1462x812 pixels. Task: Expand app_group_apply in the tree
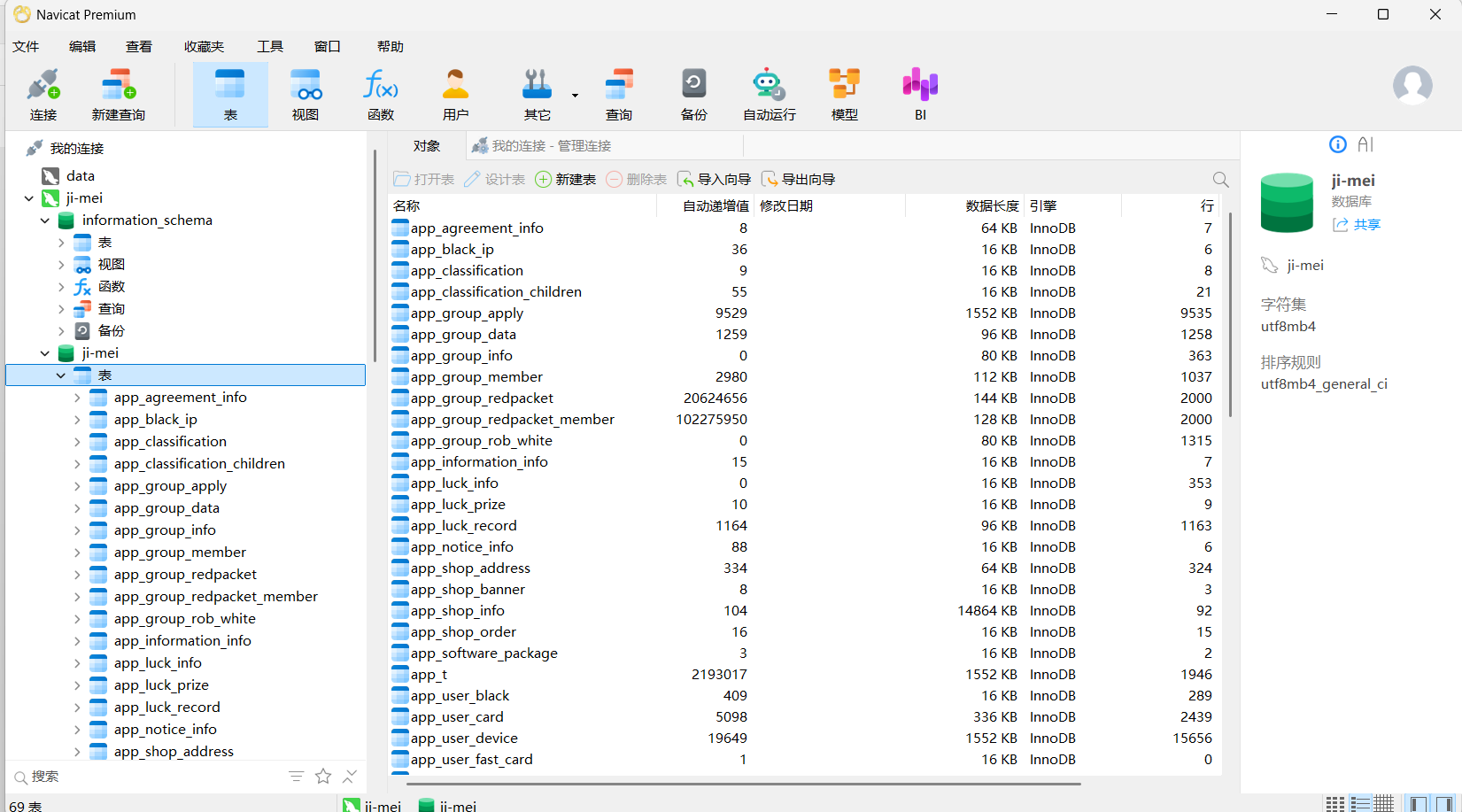click(77, 486)
